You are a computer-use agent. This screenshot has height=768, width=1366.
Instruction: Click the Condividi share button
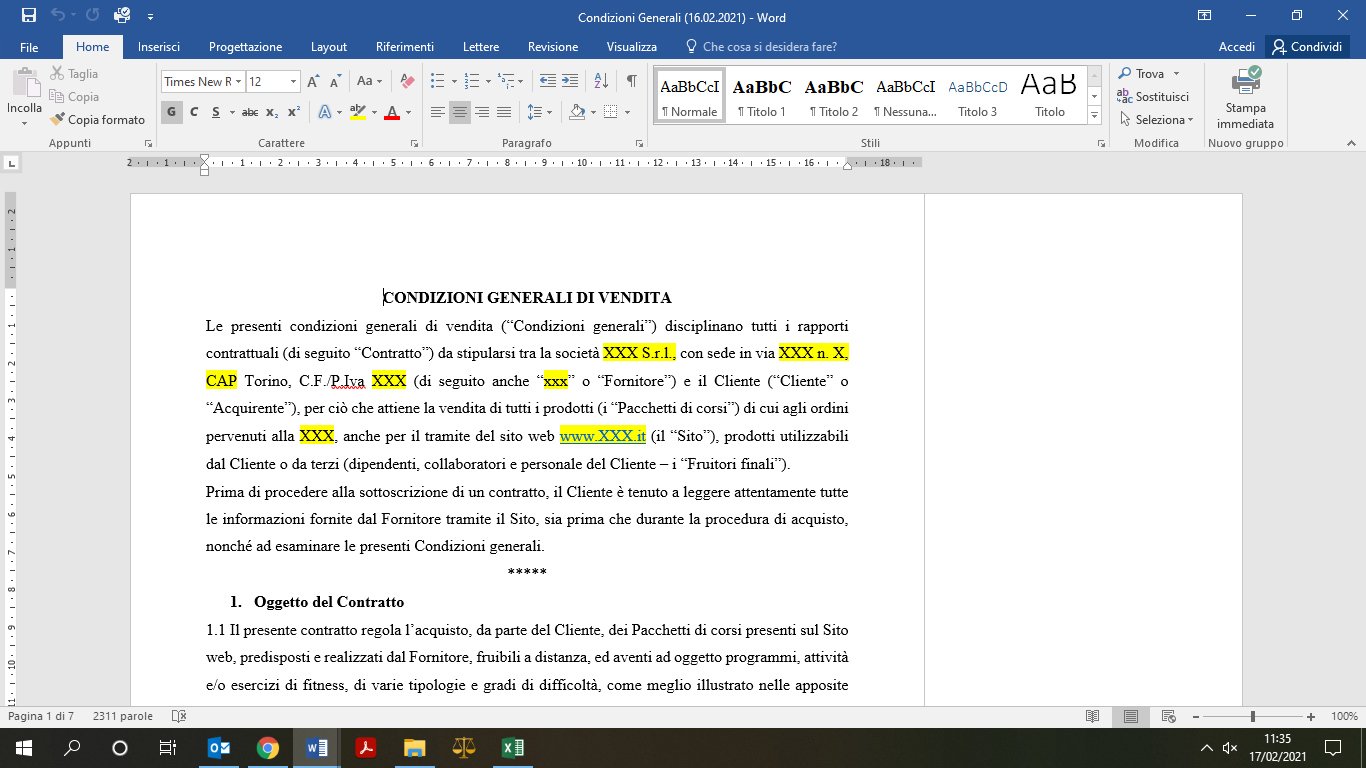(1307, 47)
